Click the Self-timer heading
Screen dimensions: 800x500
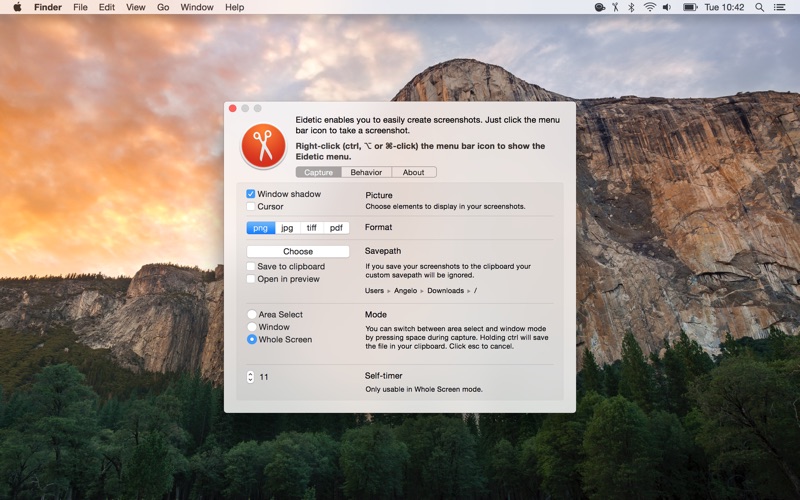(383, 376)
